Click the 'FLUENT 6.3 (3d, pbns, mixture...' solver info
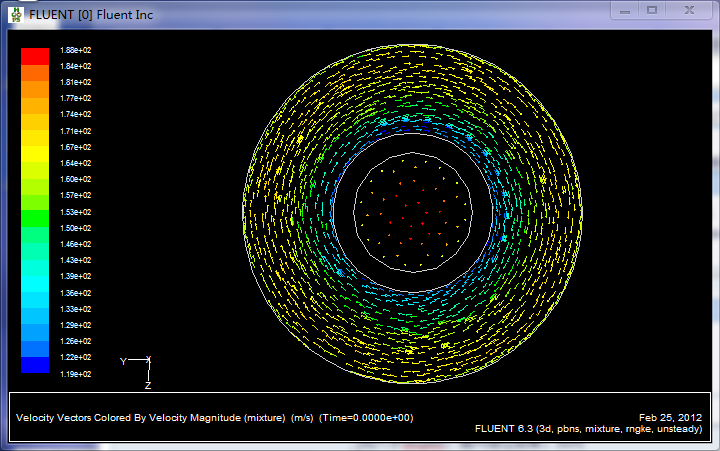This screenshot has height=451, width=720. pos(589,429)
